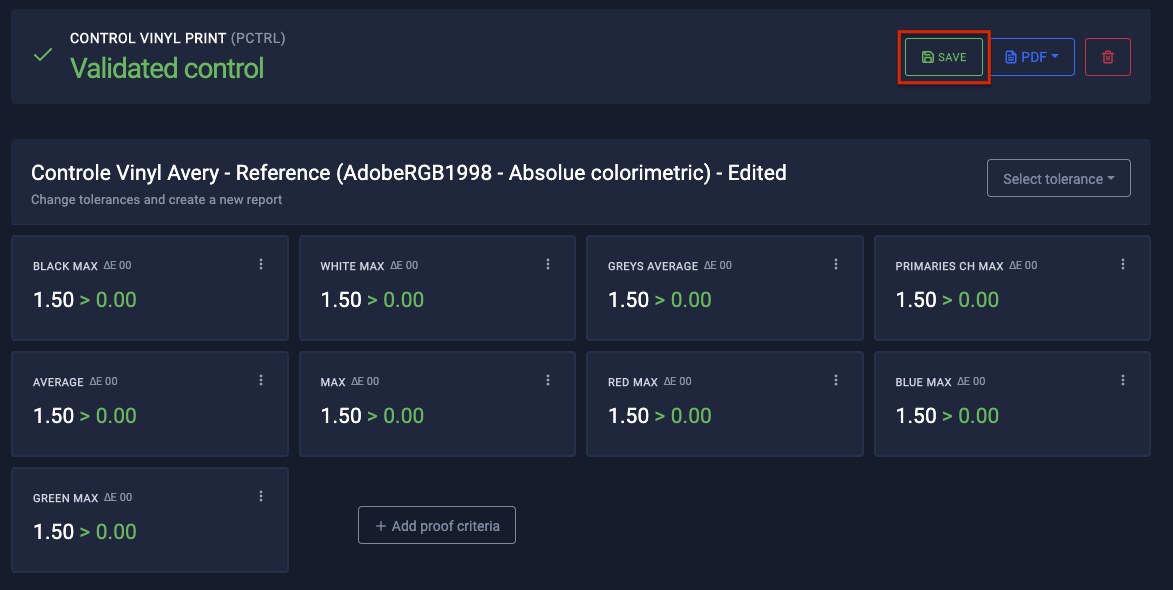Click Add proof criteria button
Screen dimensions: 1173x590
[437, 526]
